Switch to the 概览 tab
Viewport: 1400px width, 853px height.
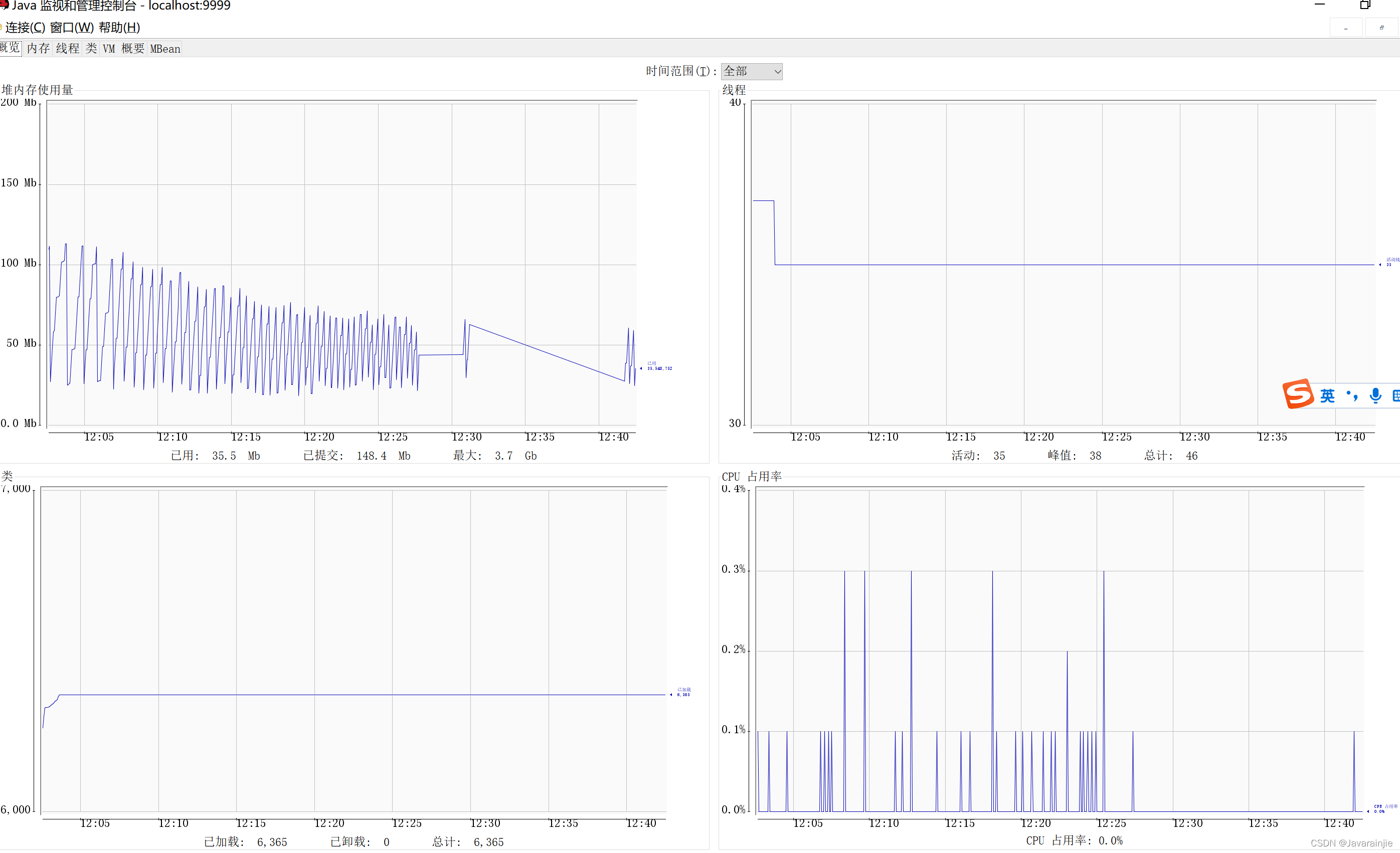(10, 48)
